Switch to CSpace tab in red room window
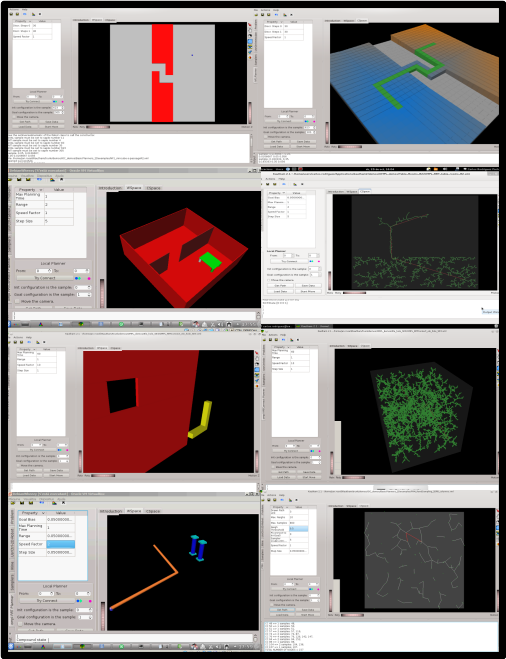 (153, 188)
